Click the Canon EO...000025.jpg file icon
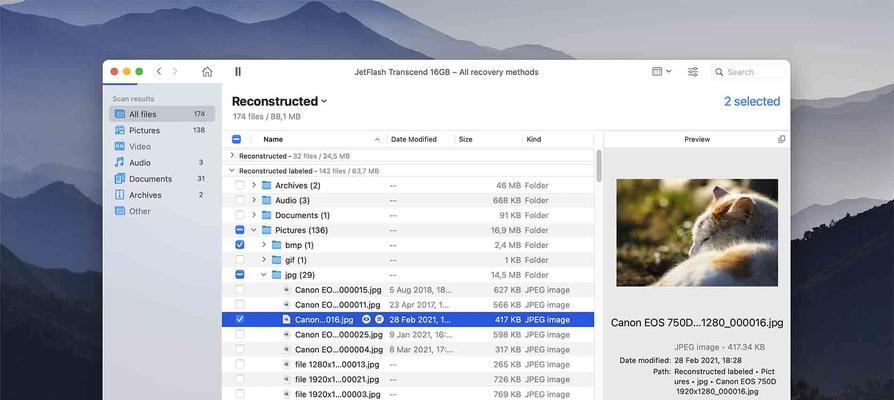 pyautogui.click(x=287, y=334)
